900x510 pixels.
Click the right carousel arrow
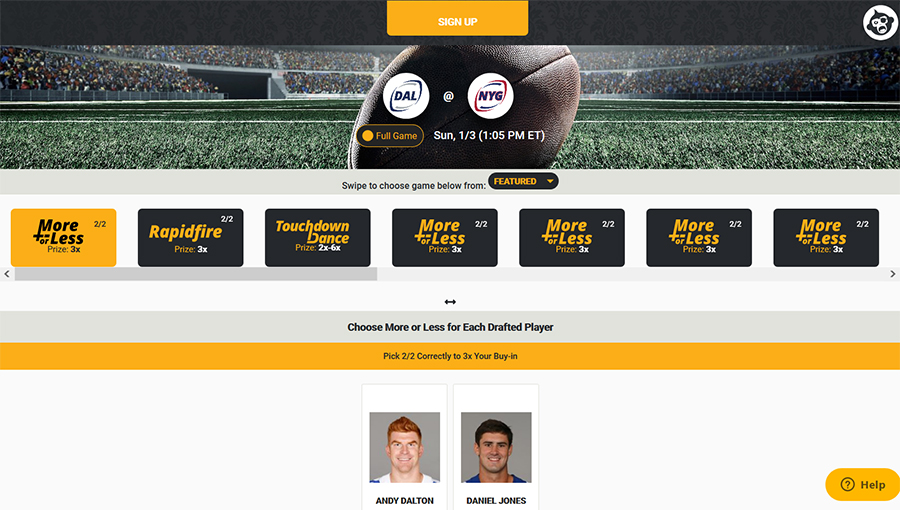click(893, 274)
